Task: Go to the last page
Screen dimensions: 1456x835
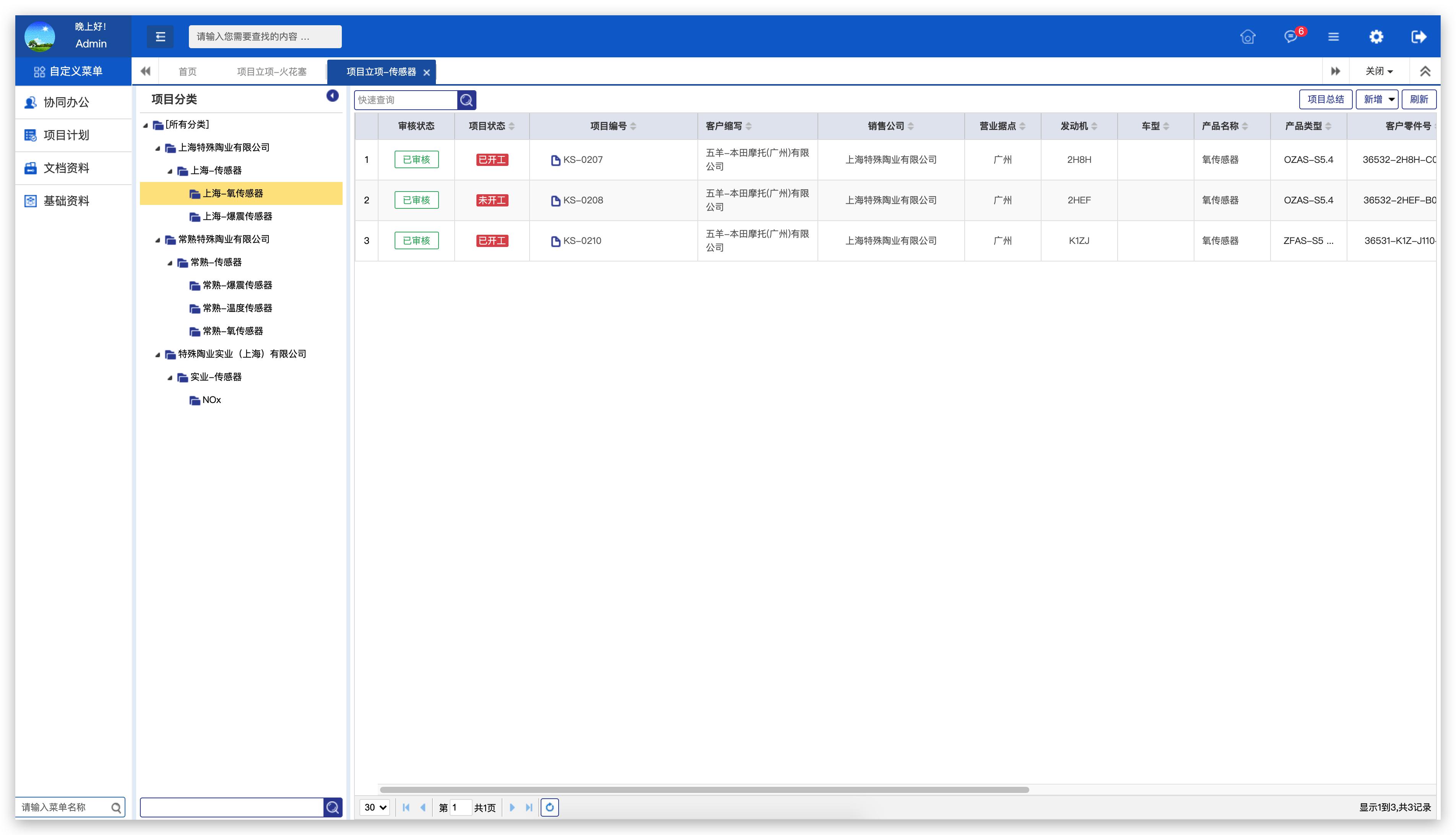Action: 529,807
